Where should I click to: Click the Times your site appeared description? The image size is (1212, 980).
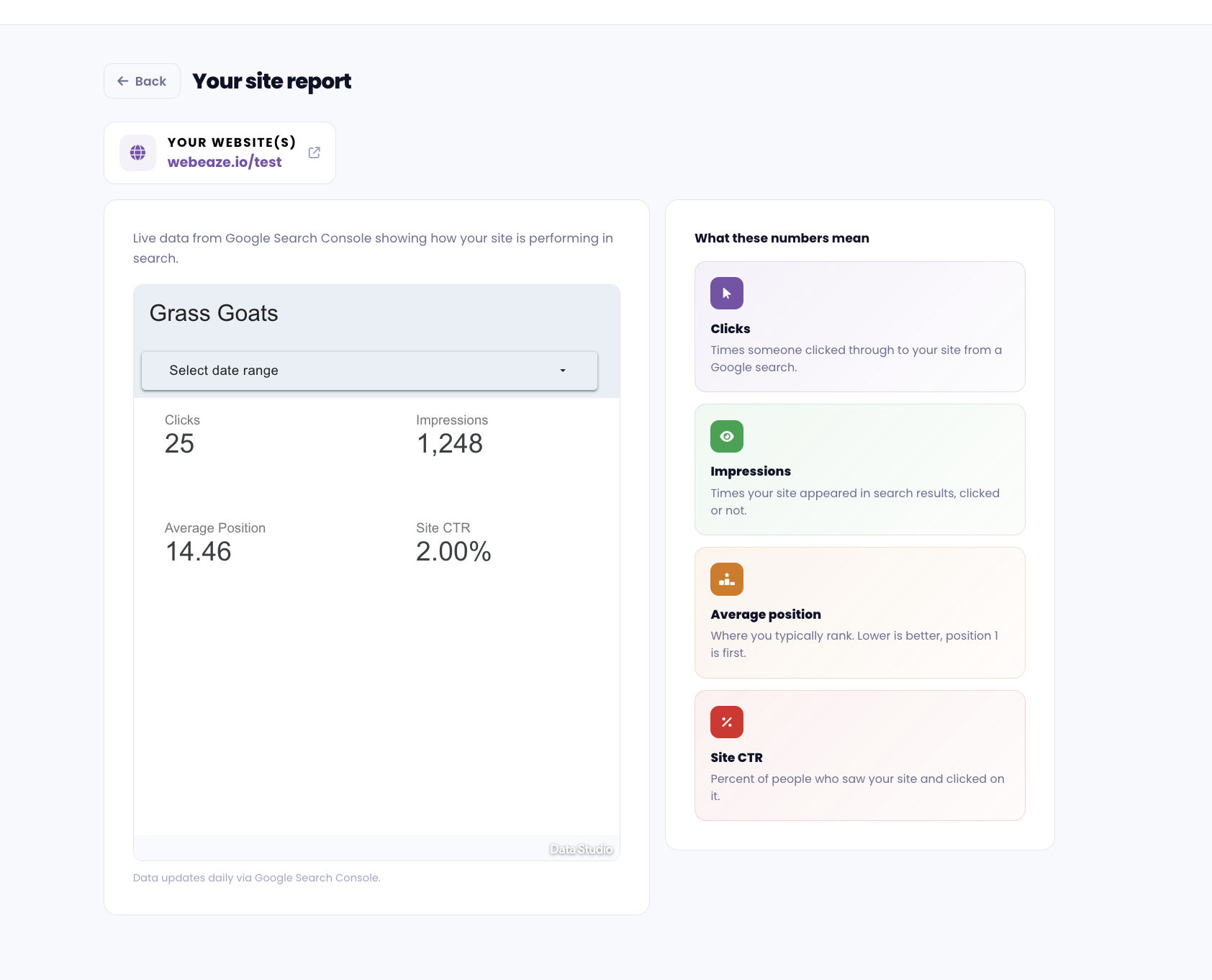[855, 502]
